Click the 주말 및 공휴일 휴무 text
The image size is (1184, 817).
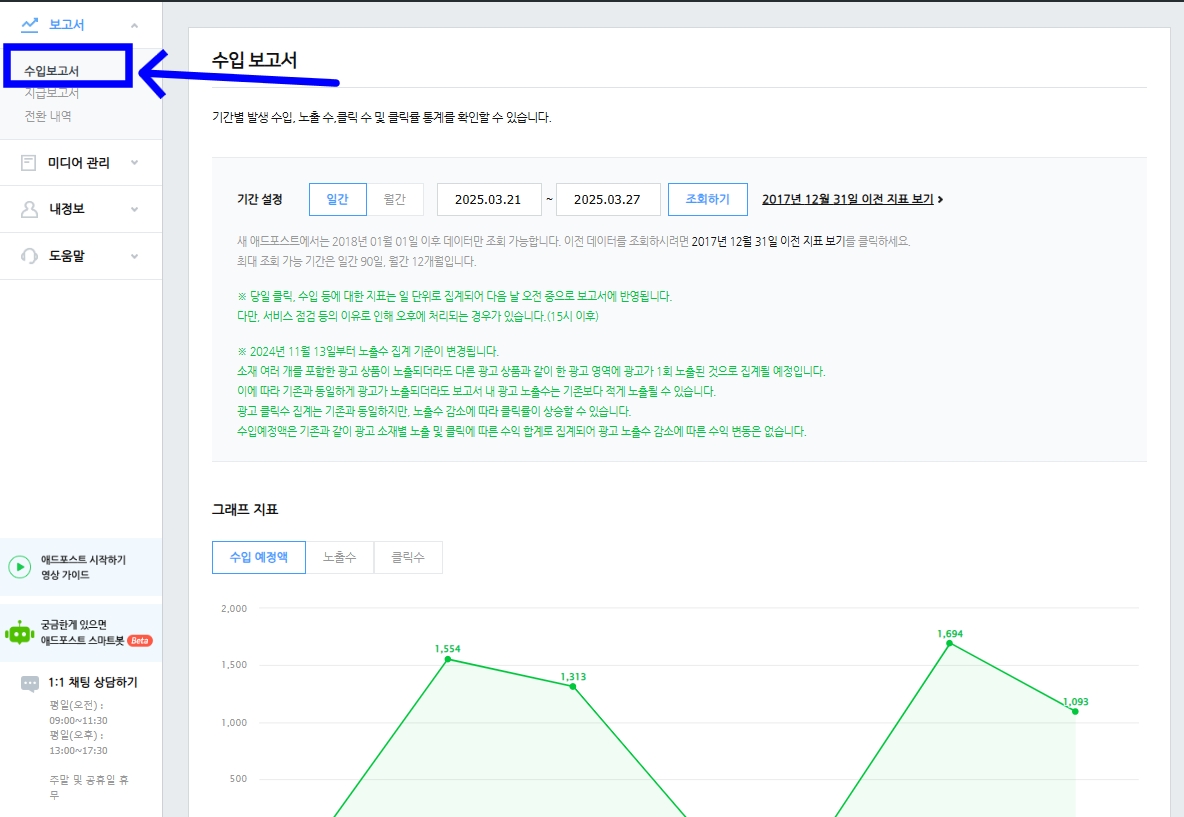pos(89,788)
